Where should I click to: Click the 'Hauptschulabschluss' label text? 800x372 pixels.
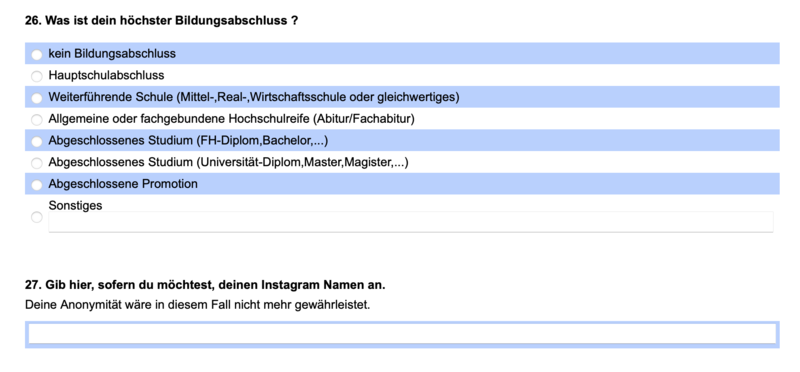(x=106, y=76)
